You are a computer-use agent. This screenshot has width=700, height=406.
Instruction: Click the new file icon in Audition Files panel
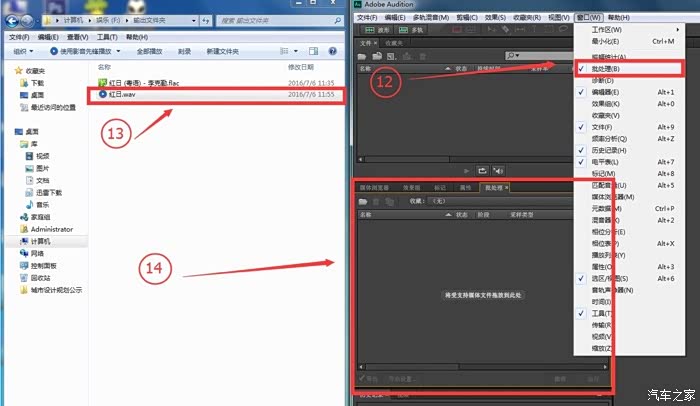click(392, 56)
